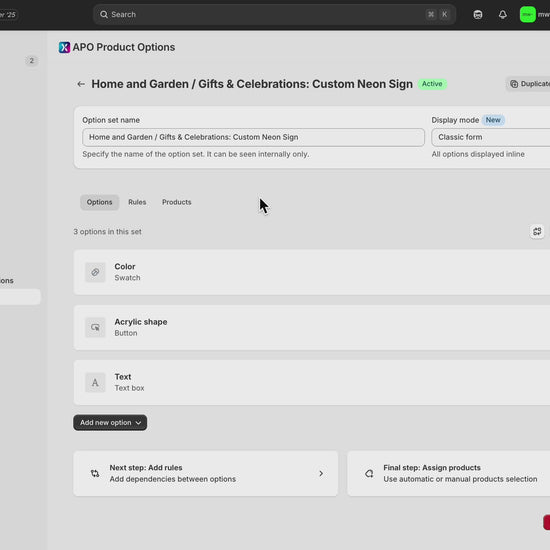Click the Duplicate icon button
This screenshot has width=550, height=550.
[x=528, y=84]
